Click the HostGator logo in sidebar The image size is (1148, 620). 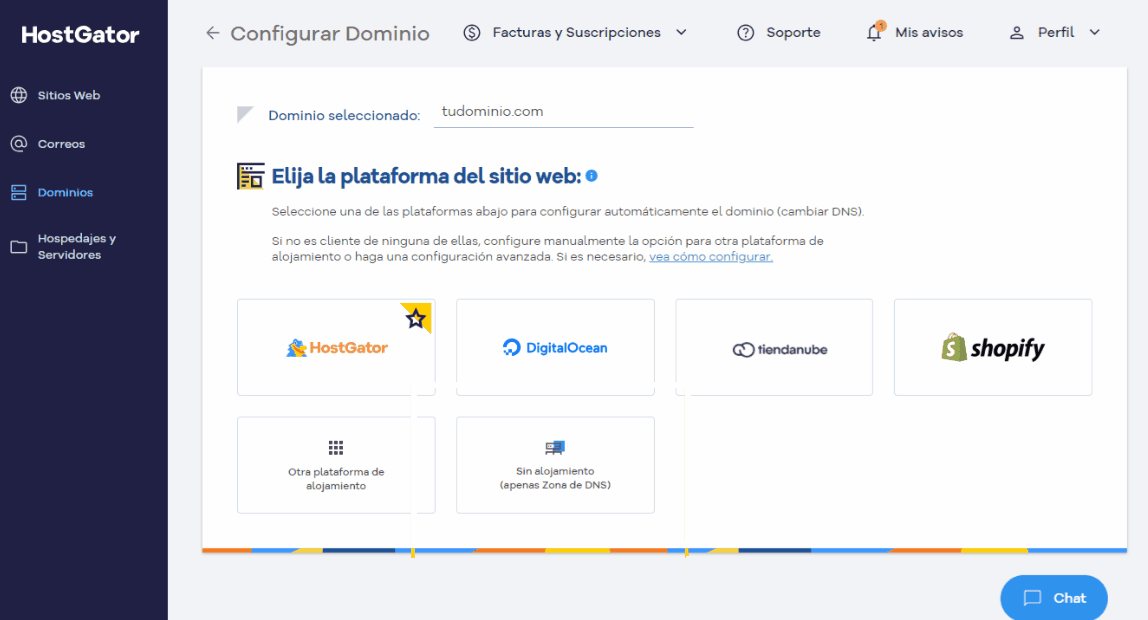pyautogui.click(x=80, y=34)
